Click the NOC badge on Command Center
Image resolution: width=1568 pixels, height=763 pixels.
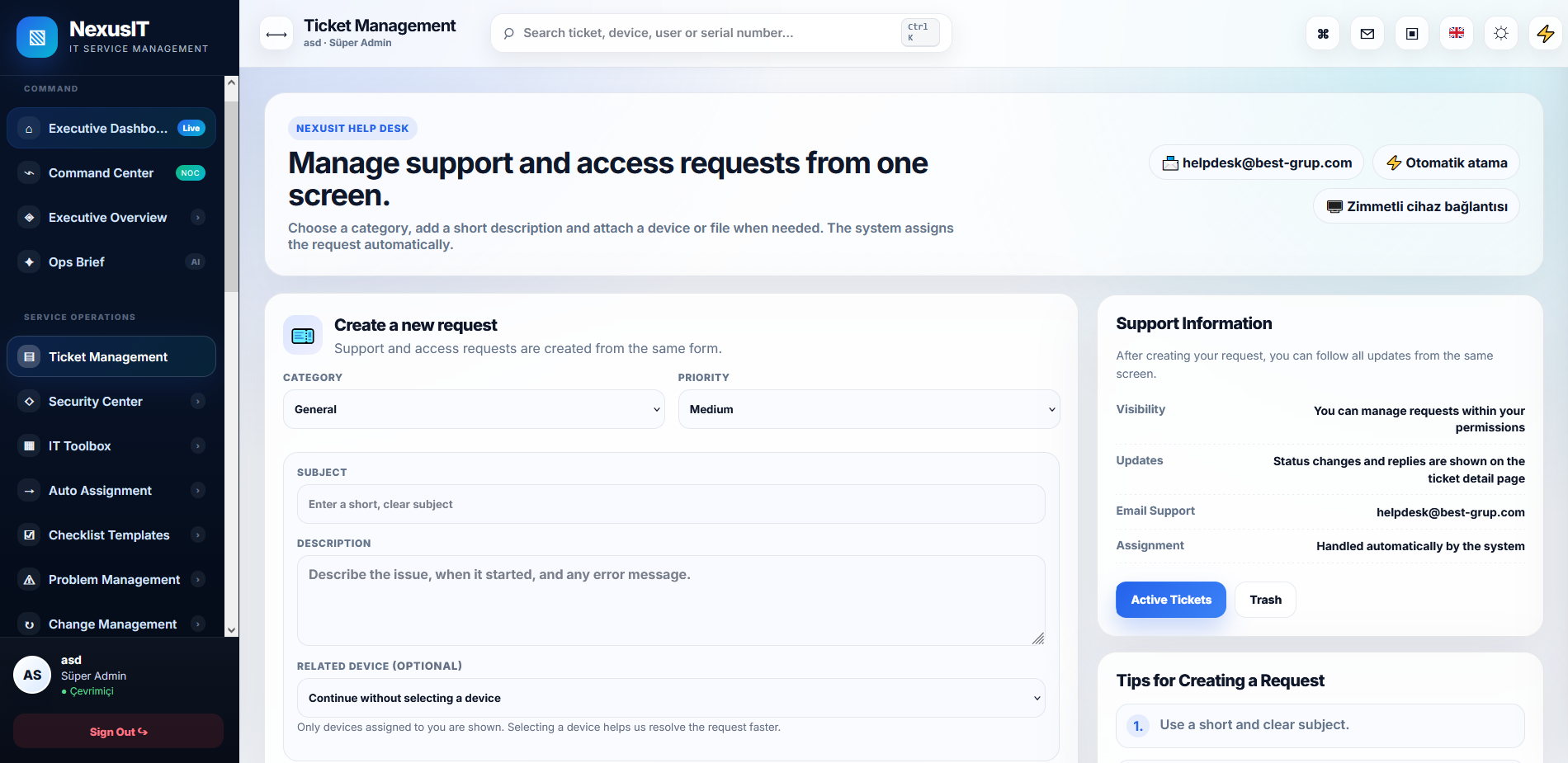[191, 173]
